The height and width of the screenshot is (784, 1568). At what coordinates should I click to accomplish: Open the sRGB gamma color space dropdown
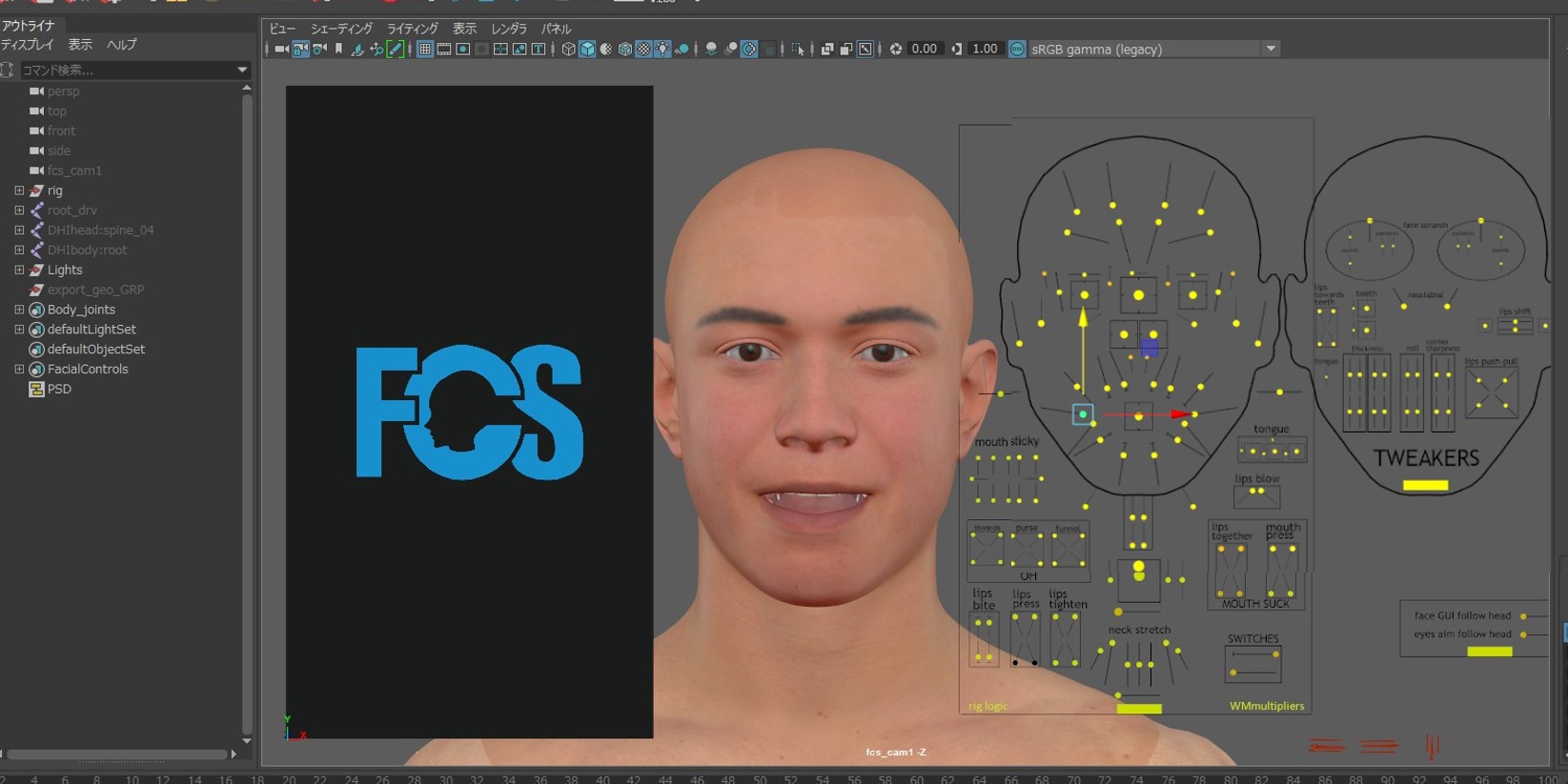coord(1271,49)
